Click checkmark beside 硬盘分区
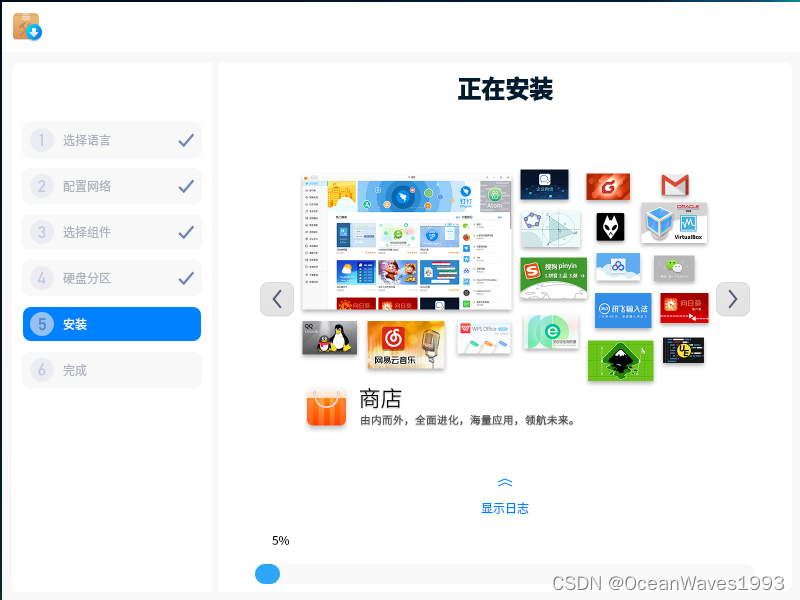Screen dimensions: 800x600 186,278
